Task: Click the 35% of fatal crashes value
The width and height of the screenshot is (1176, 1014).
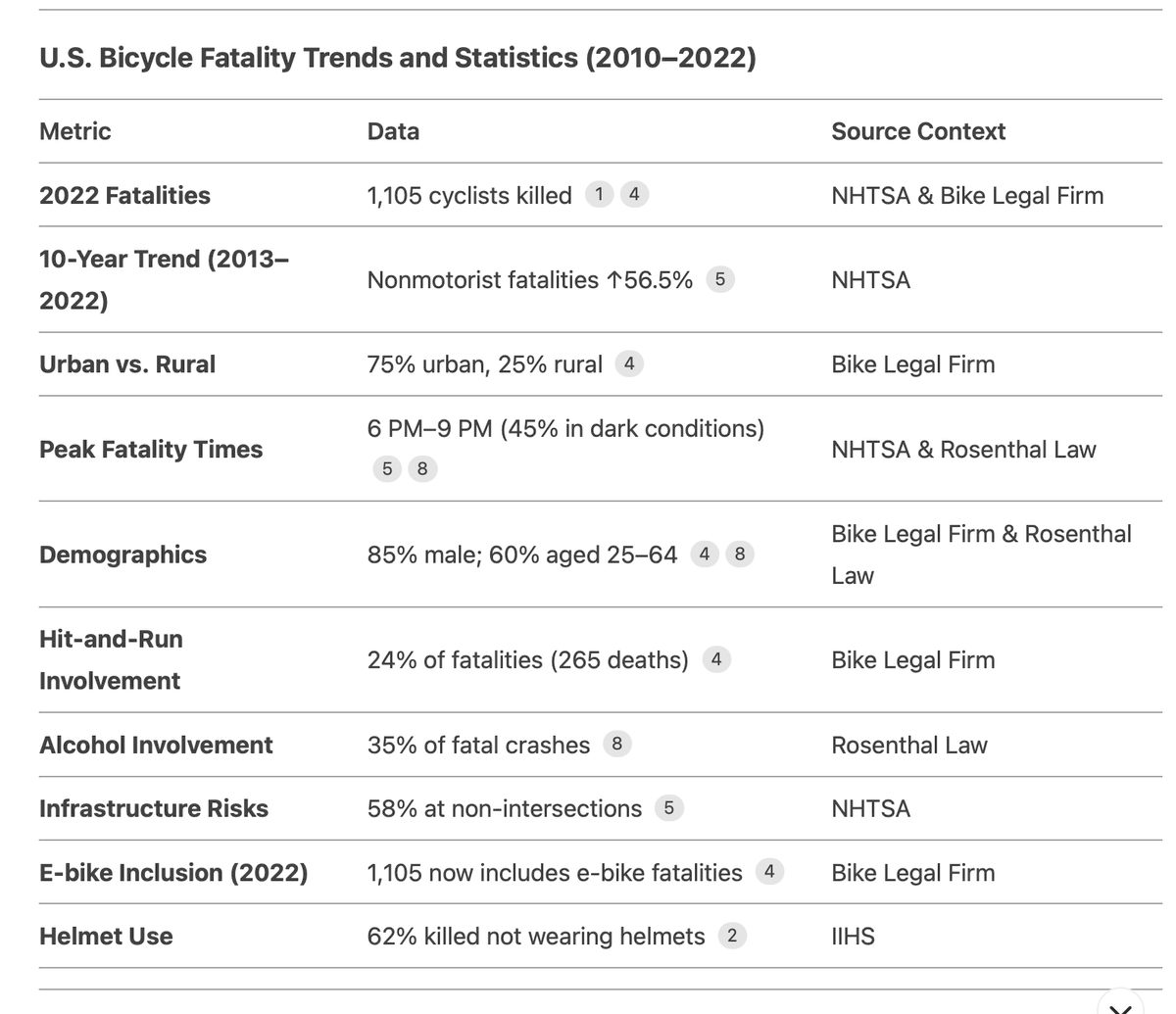Action: (479, 745)
